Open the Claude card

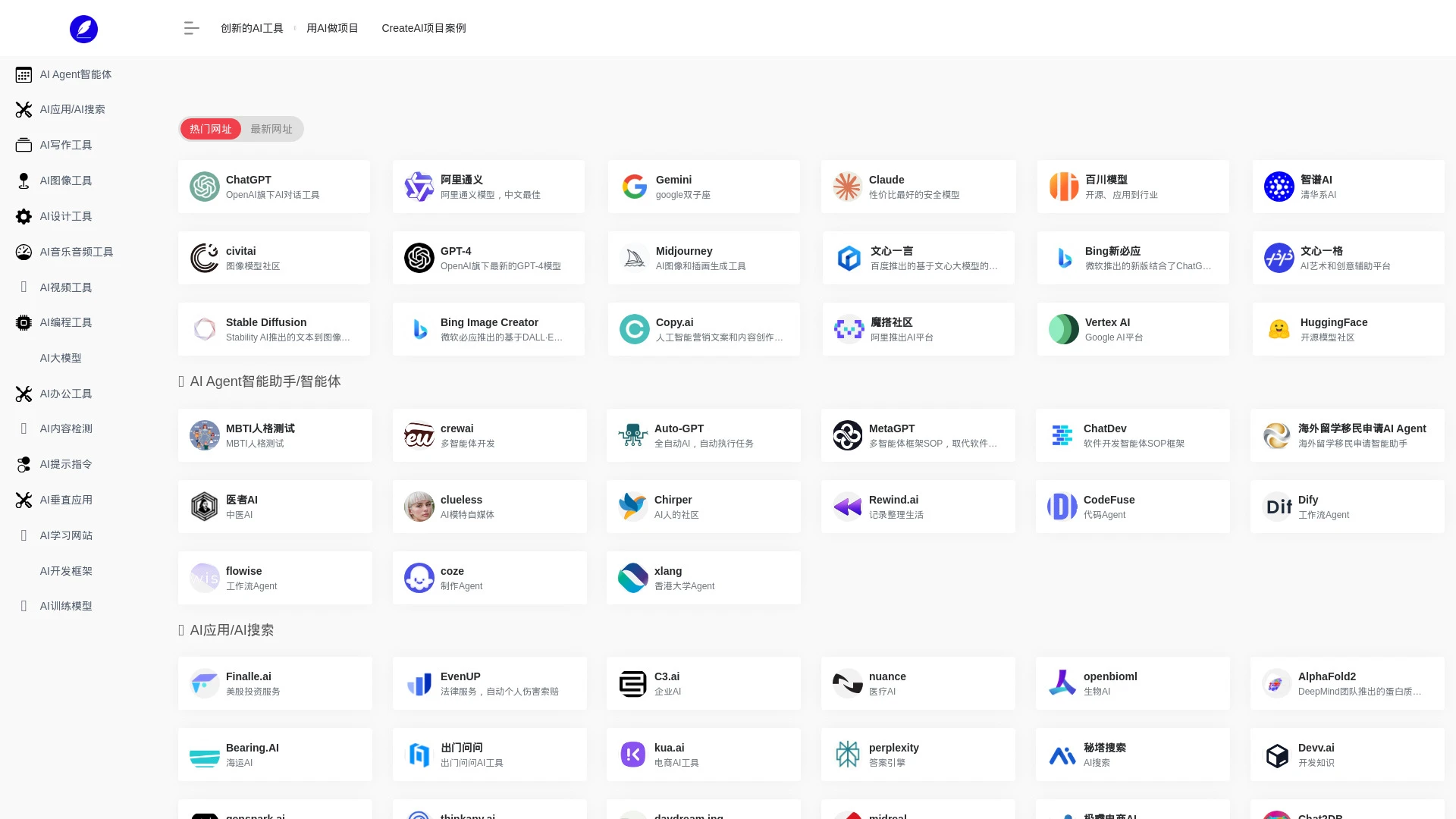click(x=918, y=187)
